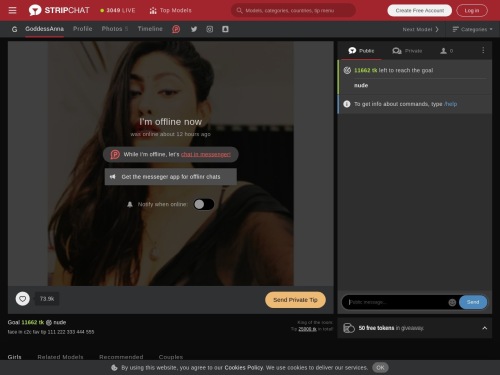Click Send Private Tip button
Screen dimensions: 500x375
point(295,300)
